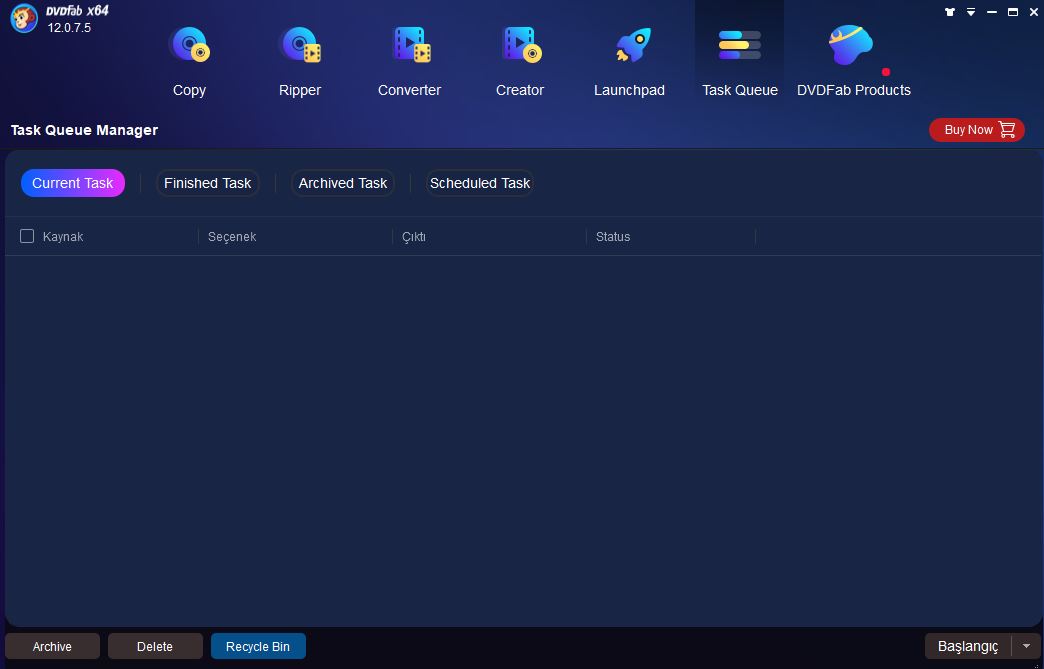Click the DVDFab monkey logo

coord(24,18)
